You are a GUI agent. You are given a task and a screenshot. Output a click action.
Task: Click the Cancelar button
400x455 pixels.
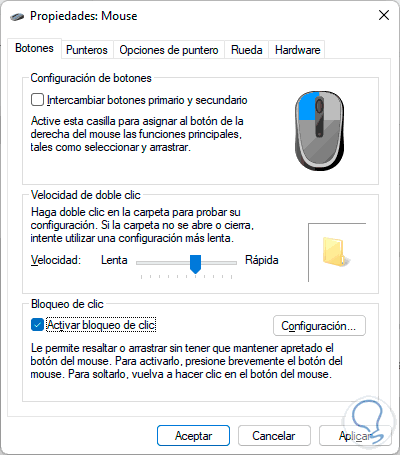coord(274,436)
